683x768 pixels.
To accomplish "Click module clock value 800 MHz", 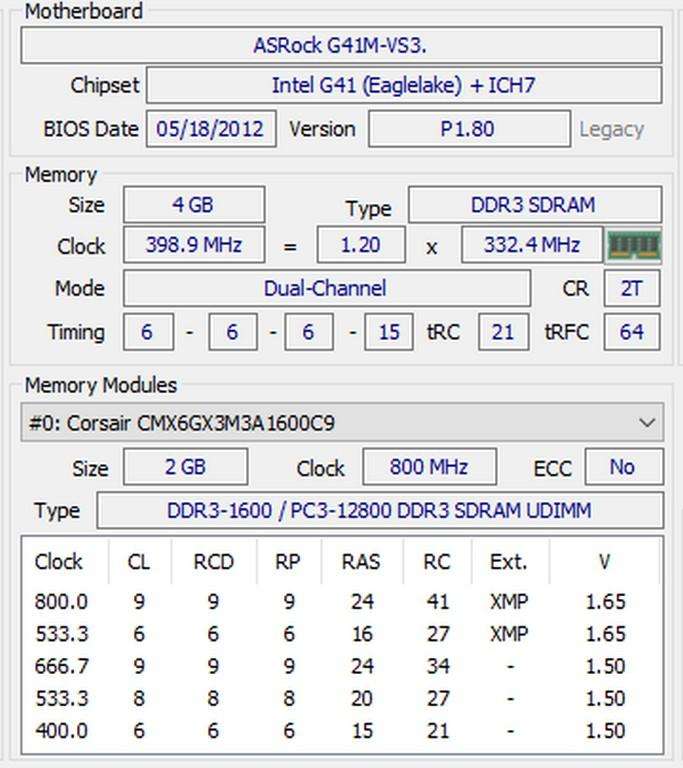I will (429, 467).
